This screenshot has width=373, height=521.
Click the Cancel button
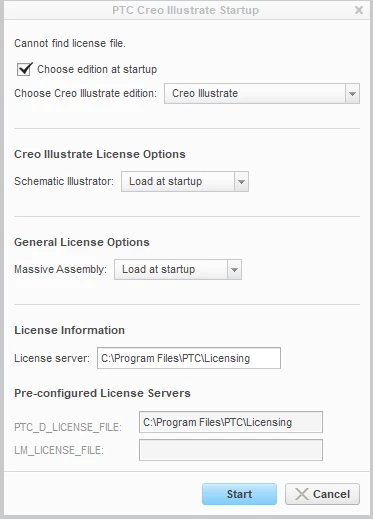322,494
